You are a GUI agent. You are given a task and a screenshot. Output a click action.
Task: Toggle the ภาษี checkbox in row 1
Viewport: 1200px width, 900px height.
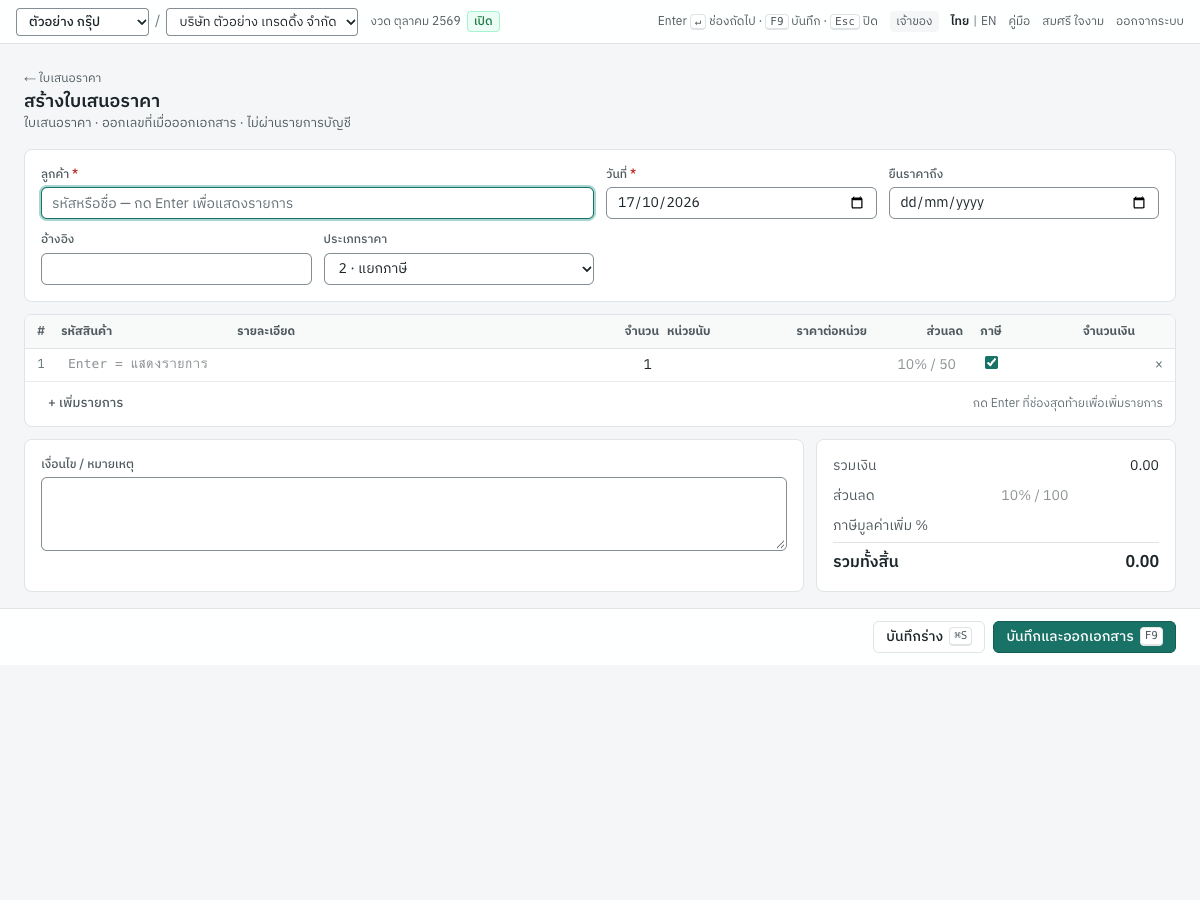(x=991, y=363)
